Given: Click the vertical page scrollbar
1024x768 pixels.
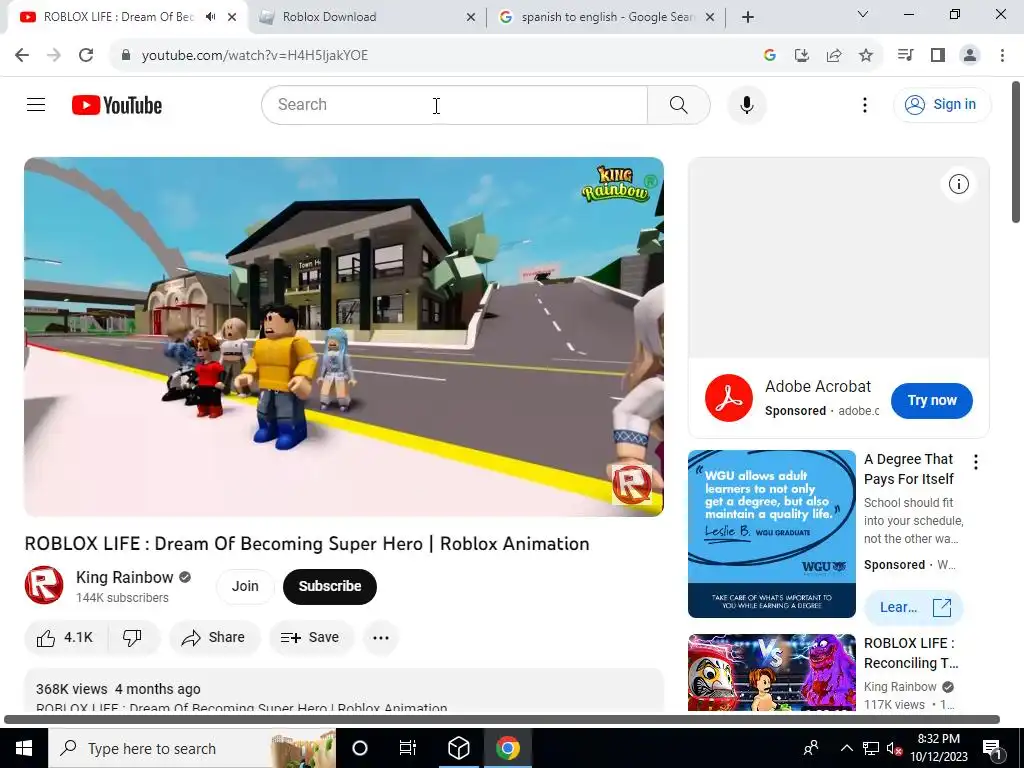Looking at the screenshot, I should click(1016, 152).
